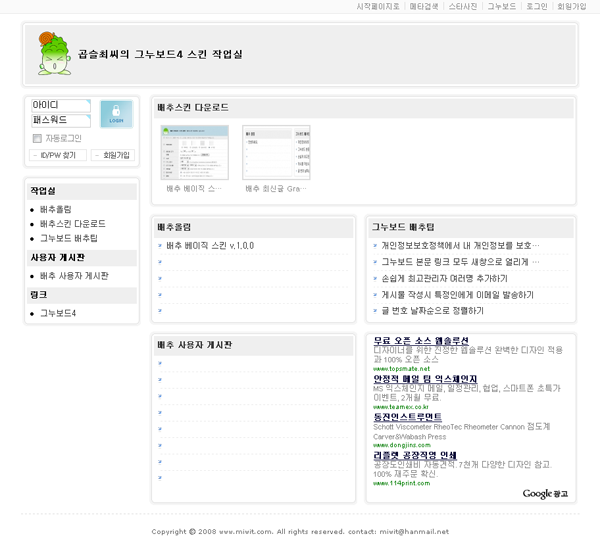Enable the 자동로그인 checkbox

pos(37,138)
